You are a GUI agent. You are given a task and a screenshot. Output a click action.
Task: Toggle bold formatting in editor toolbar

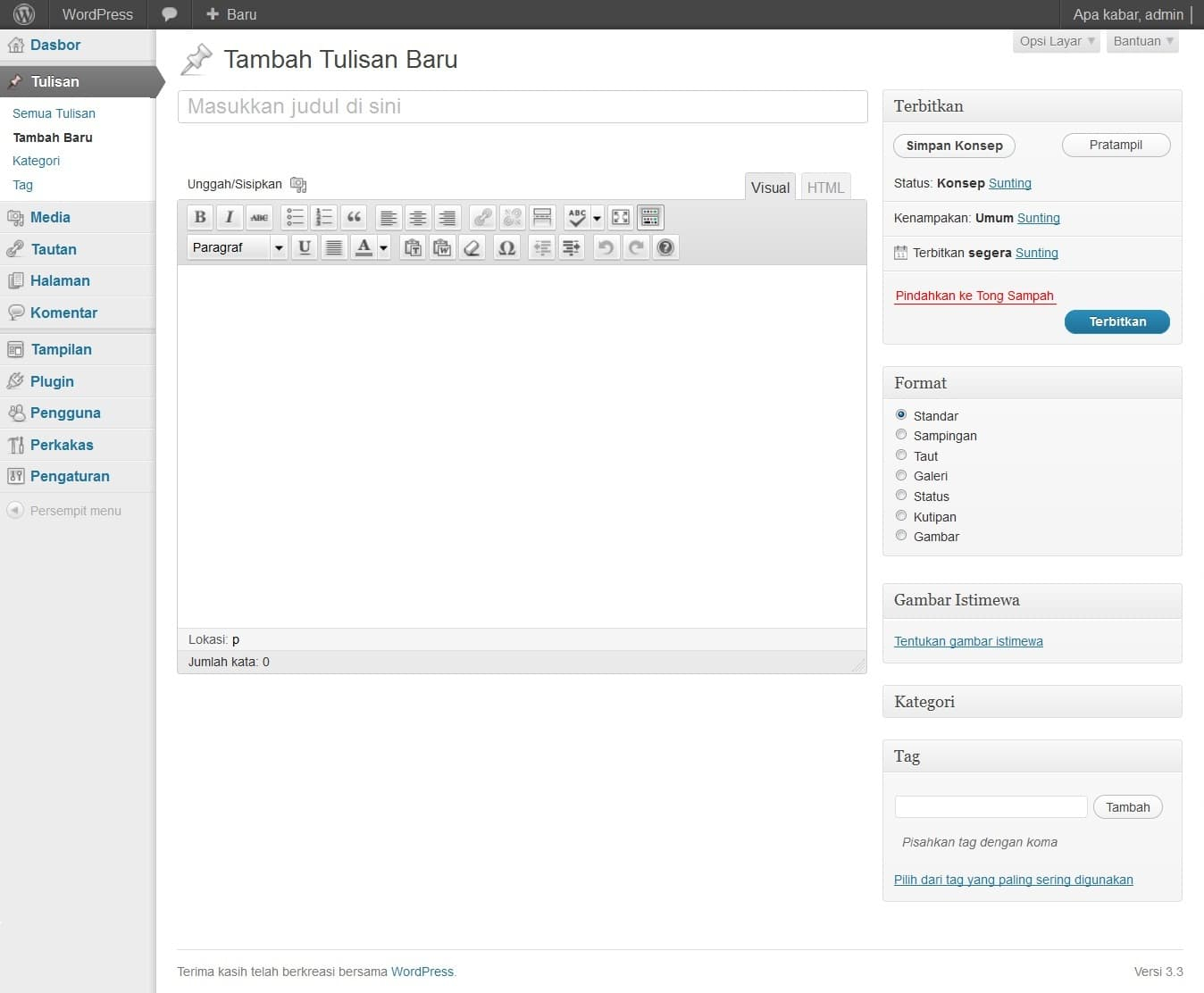(x=200, y=217)
